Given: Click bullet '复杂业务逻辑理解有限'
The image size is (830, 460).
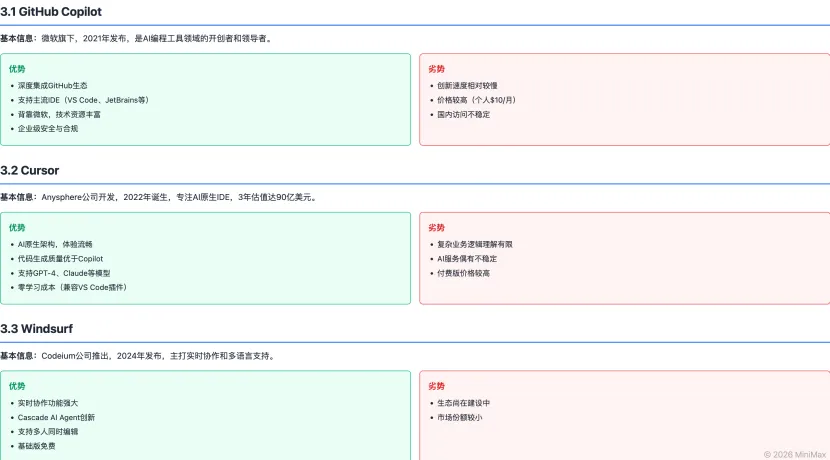Looking at the screenshot, I should [475, 244].
